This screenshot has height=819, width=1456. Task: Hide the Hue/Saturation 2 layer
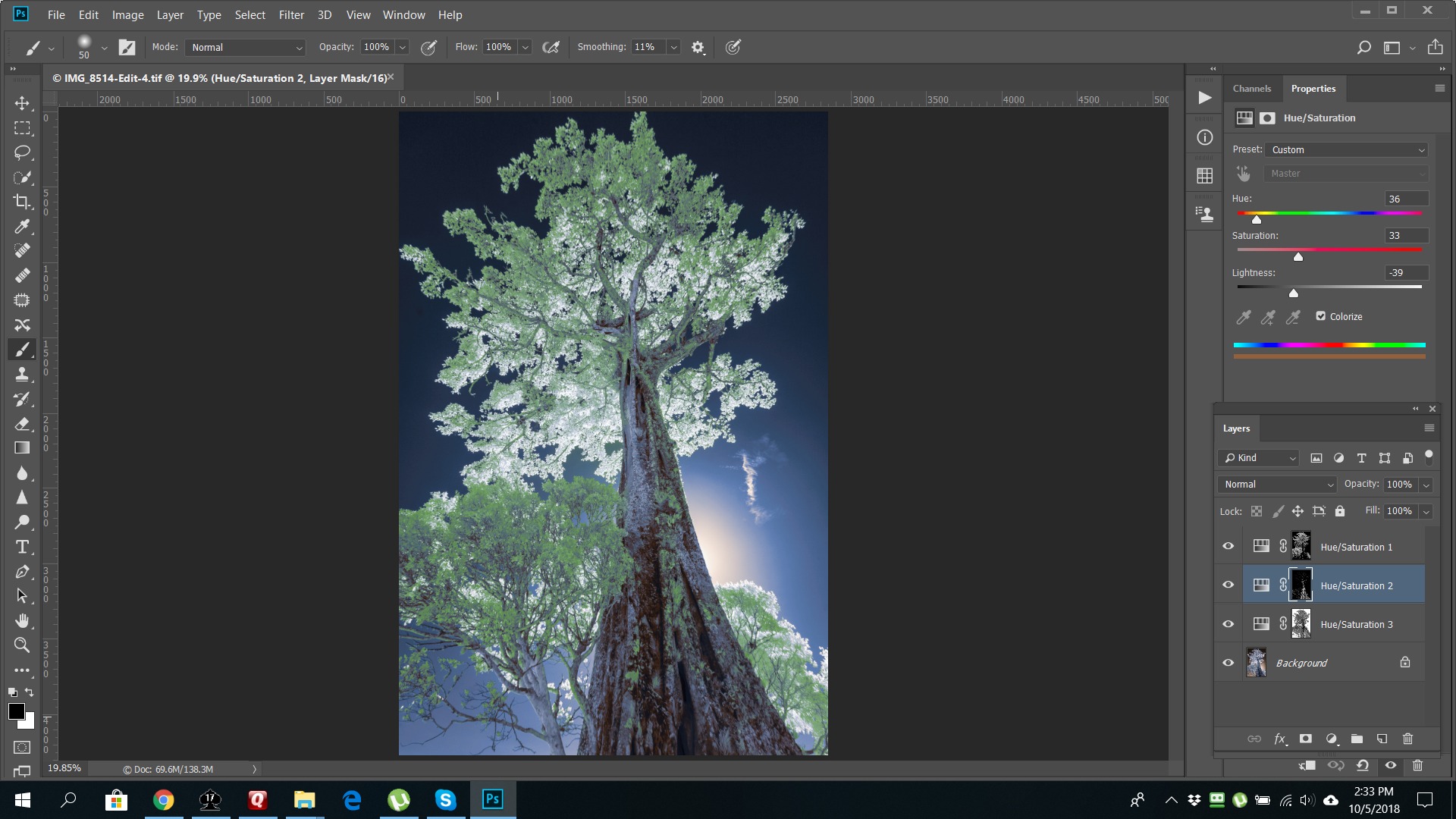point(1228,585)
